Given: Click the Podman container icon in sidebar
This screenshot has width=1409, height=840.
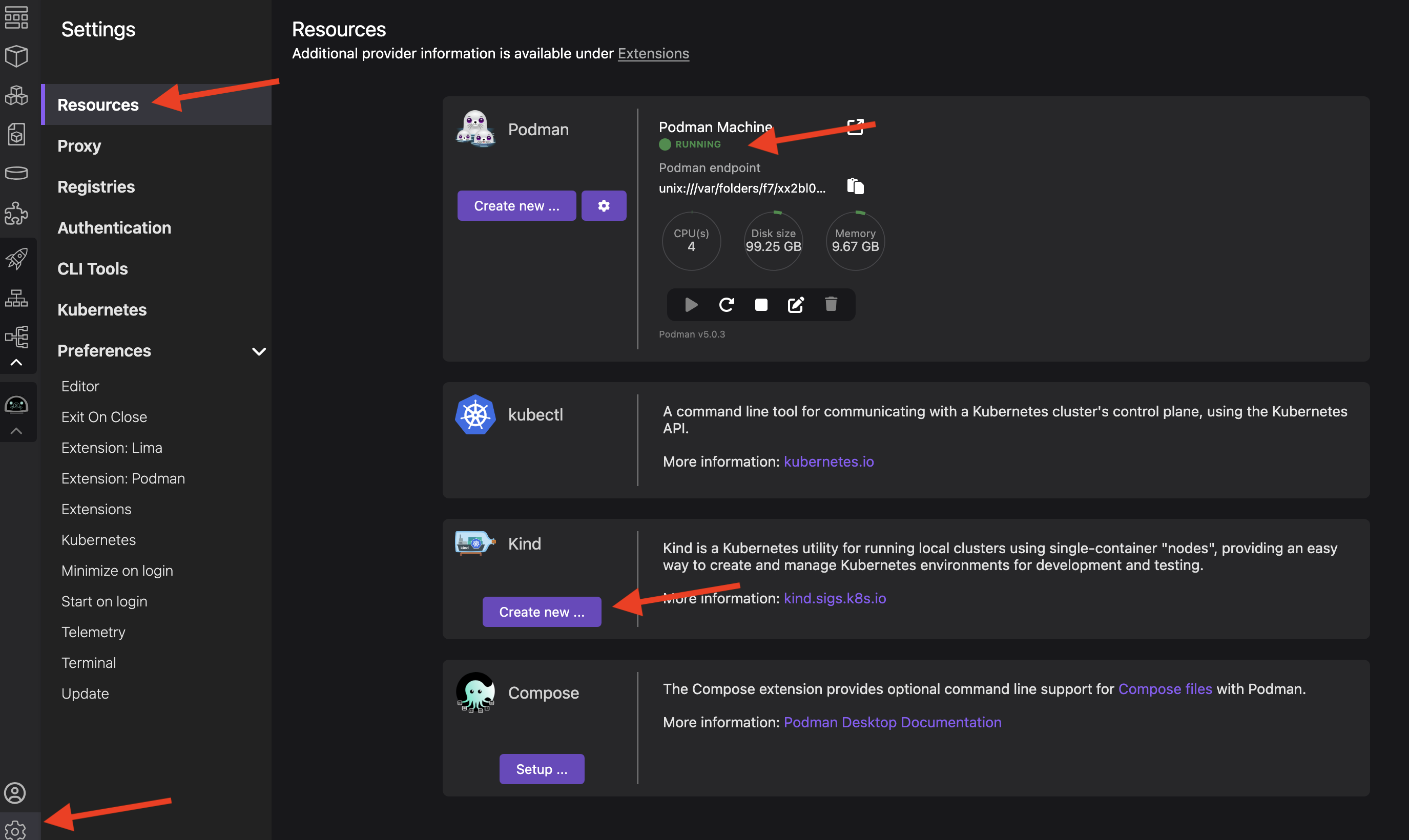Looking at the screenshot, I should [x=16, y=405].
